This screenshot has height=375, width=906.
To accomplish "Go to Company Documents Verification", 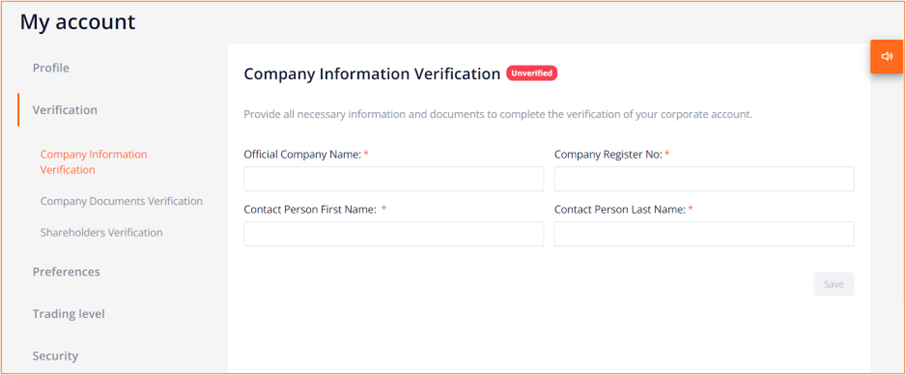I will point(121,201).
